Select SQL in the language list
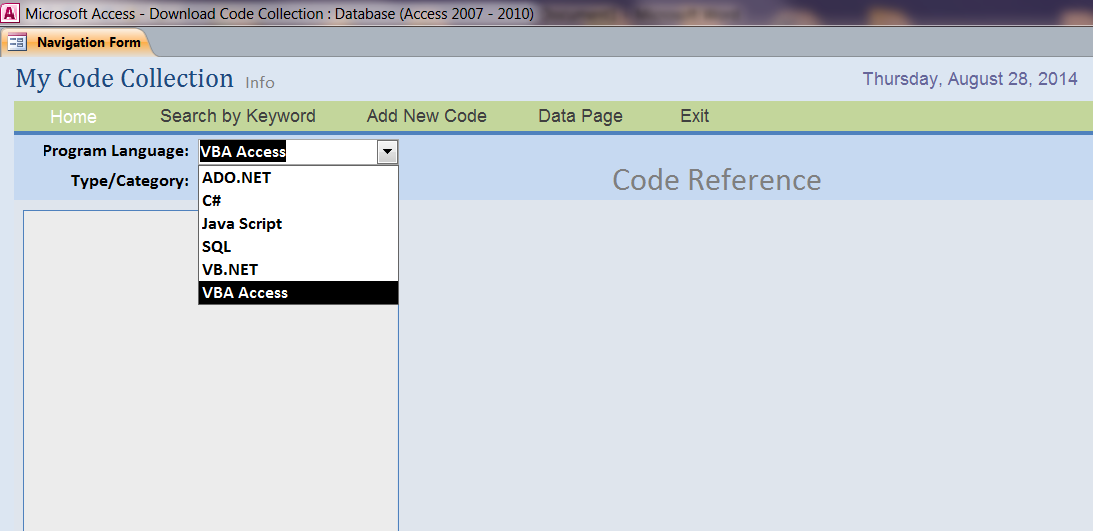This screenshot has width=1093, height=531. (298, 247)
